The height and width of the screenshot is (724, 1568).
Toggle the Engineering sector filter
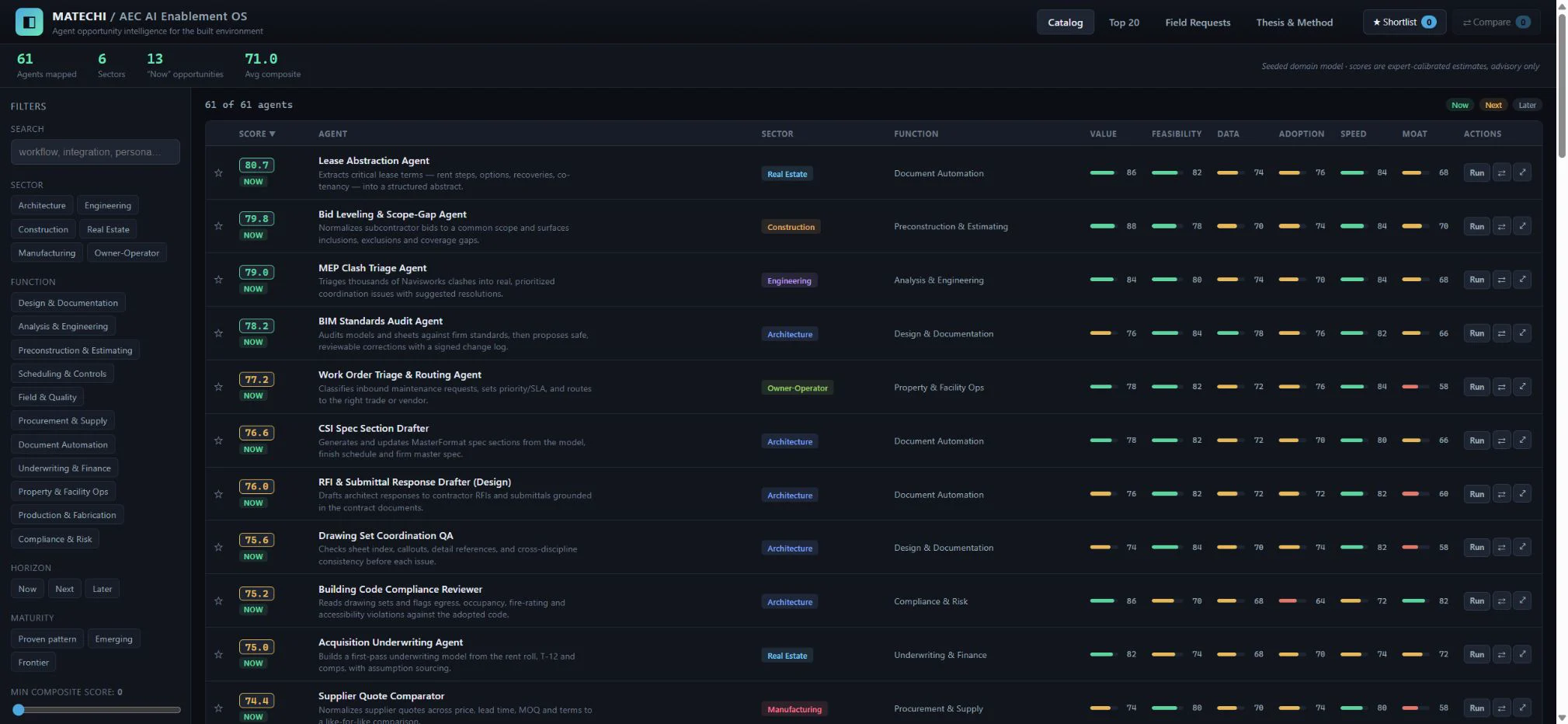coord(108,205)
